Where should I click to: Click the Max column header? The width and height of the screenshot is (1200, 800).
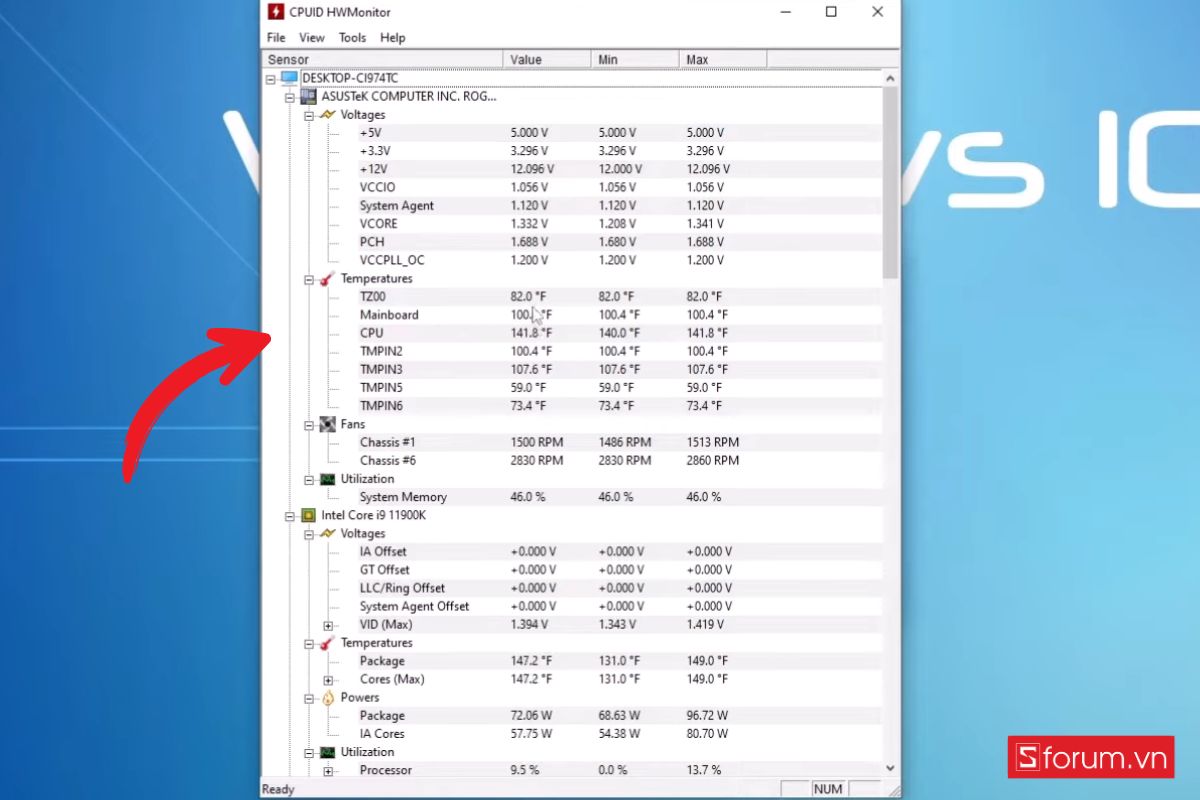pyautogui.click(x=722, y=60)
